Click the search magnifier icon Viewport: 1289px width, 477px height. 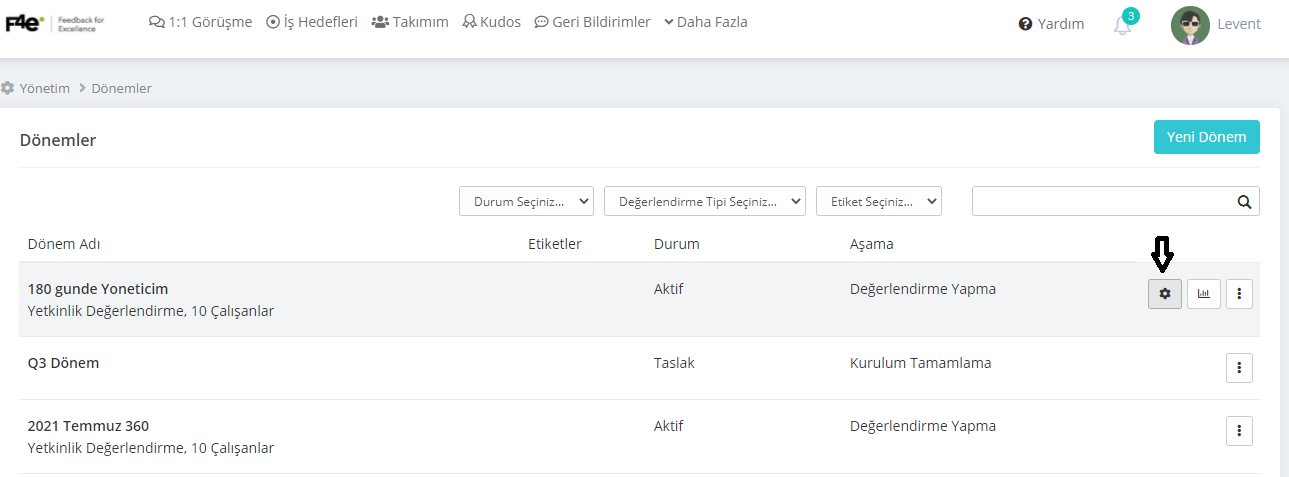pyautogui.click(x=1244, y=201)
